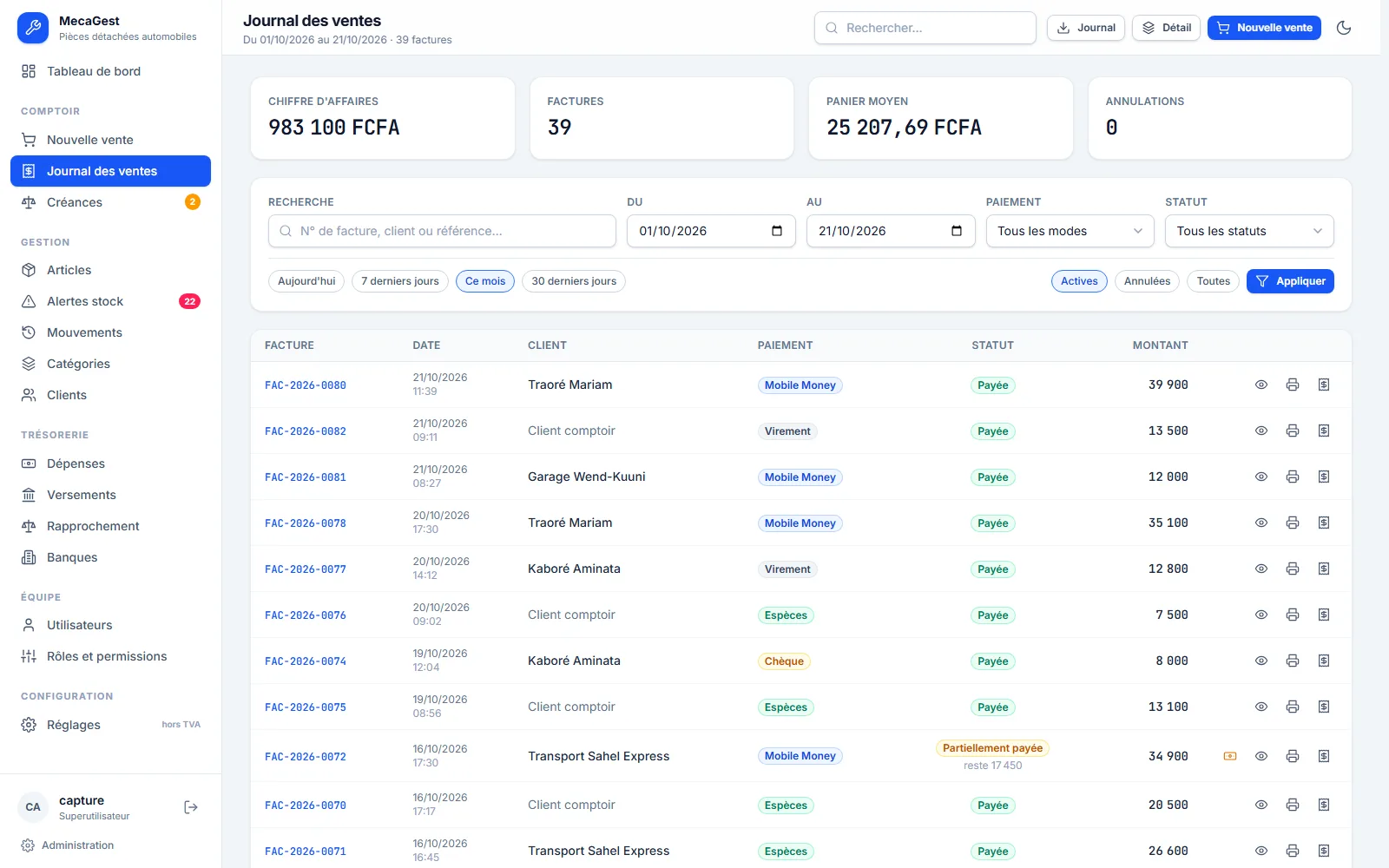Open Alertes stock in sidebar
This screenshot has height=868, width=1389.
click(x=110, y=301)
